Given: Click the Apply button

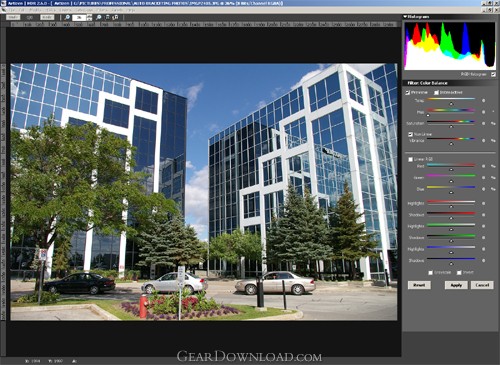Looking at the screenshot, I should click(456, 285).
